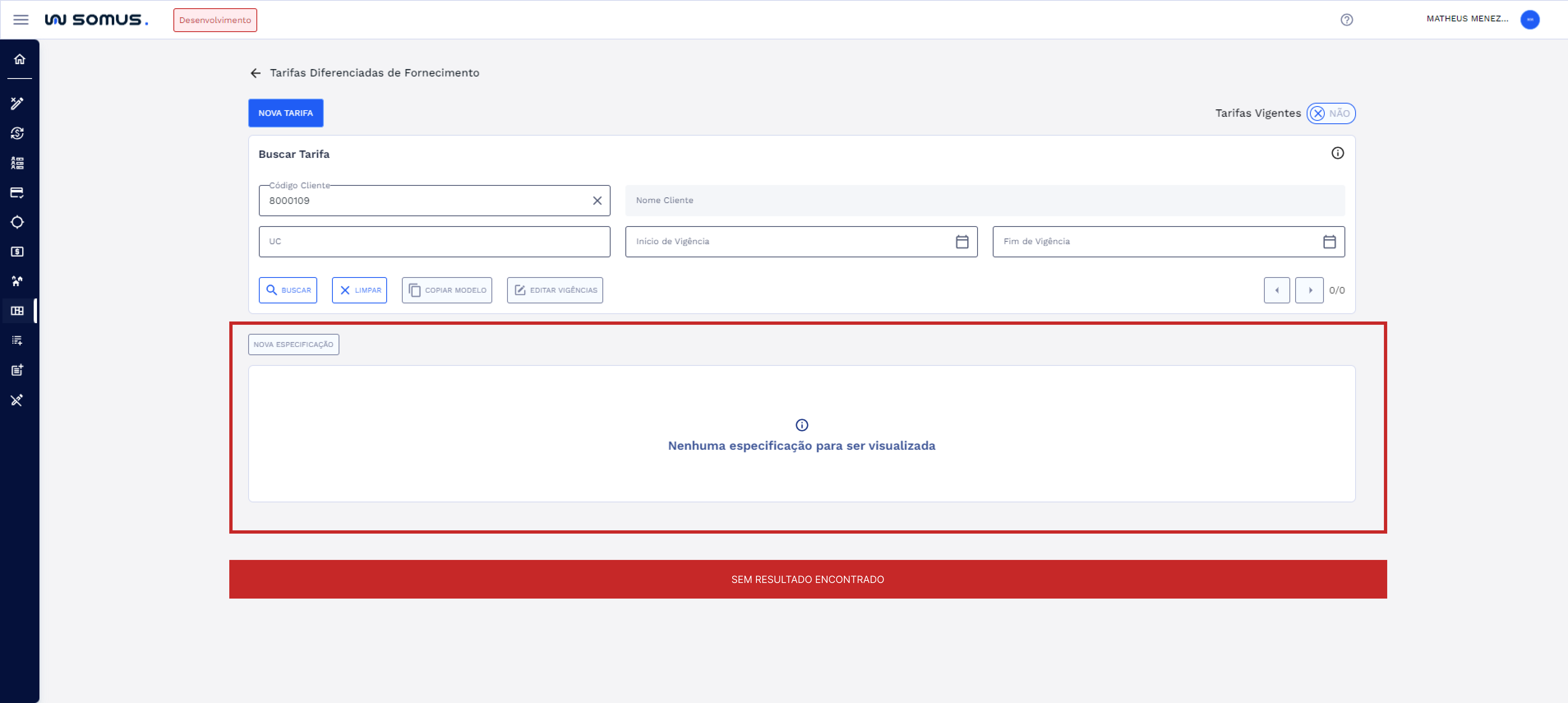This screenshot has height=703, width=1568.
Task: Toggle the Tarifas Vigentes switch
Action: (x=1330, y=113)
